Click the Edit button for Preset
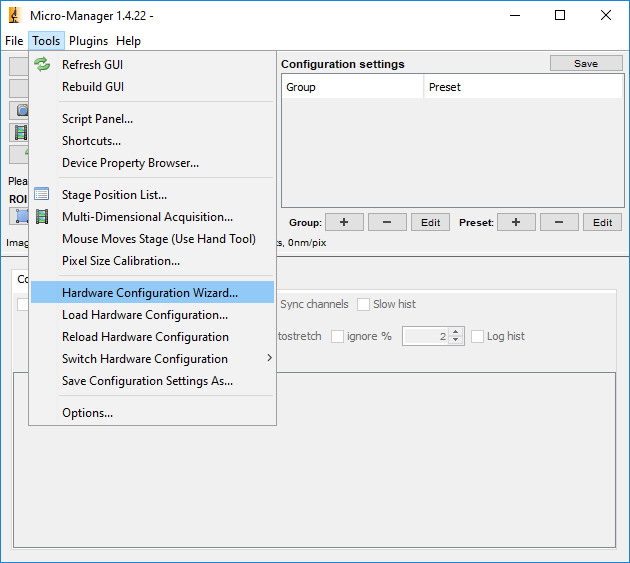This screenshot has height=563, width=630. [602, 222]
